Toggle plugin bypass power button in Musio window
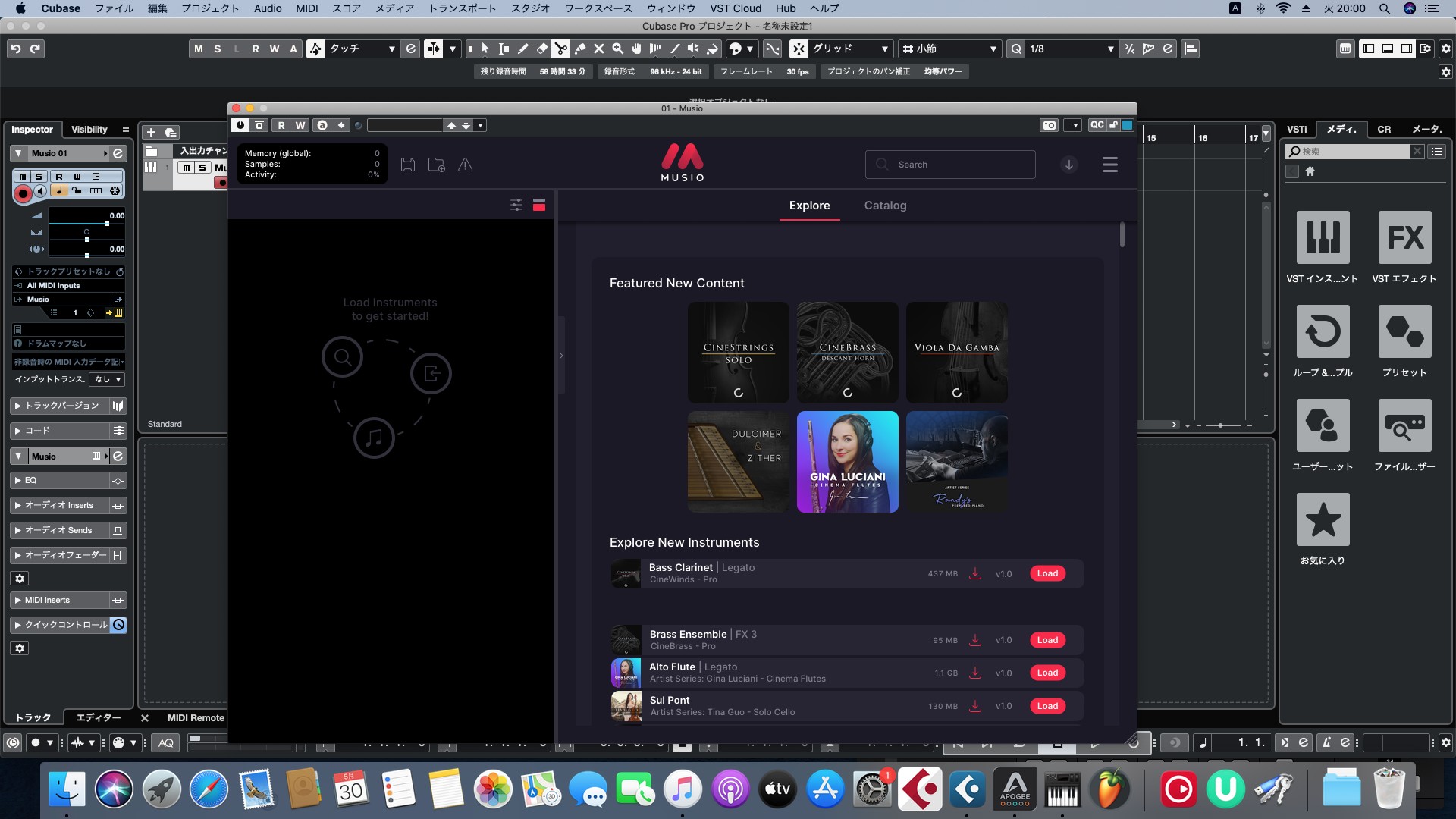This screenshot has height=819, width=1456. pyautogui.click(x=240, y=125)
